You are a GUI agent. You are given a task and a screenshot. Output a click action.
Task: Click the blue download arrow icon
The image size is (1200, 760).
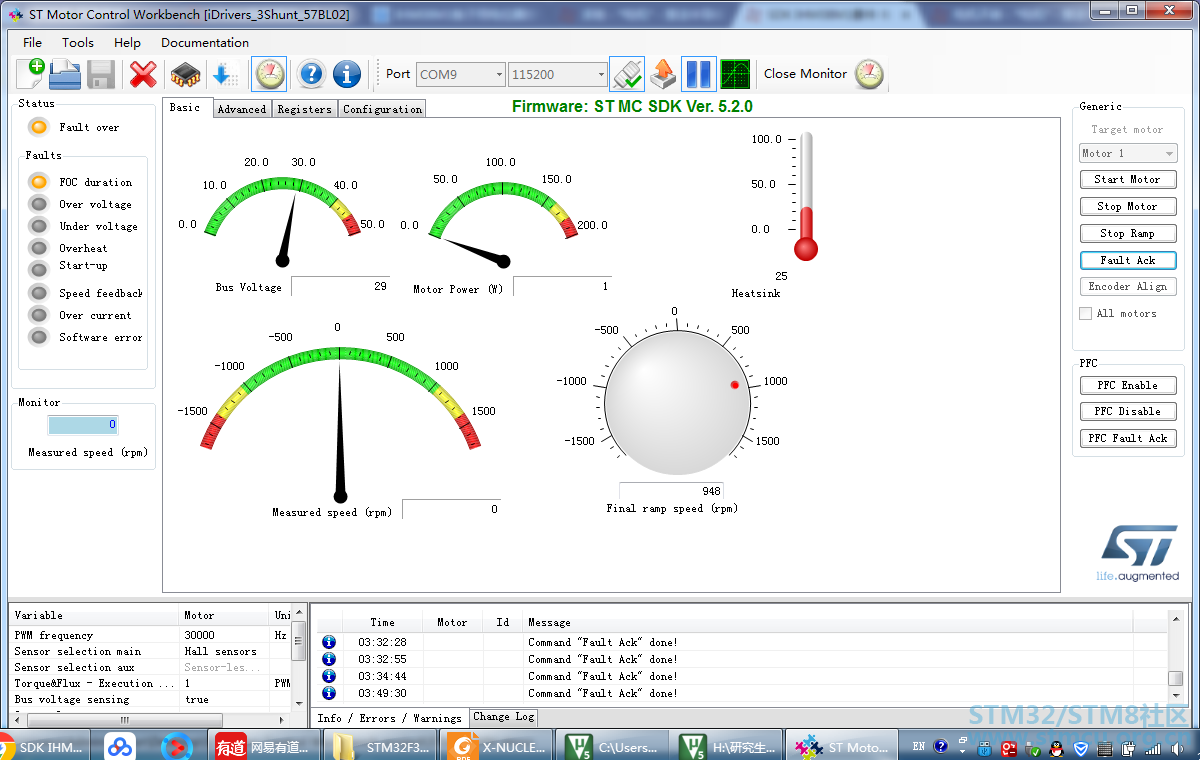tap(225, 74)
